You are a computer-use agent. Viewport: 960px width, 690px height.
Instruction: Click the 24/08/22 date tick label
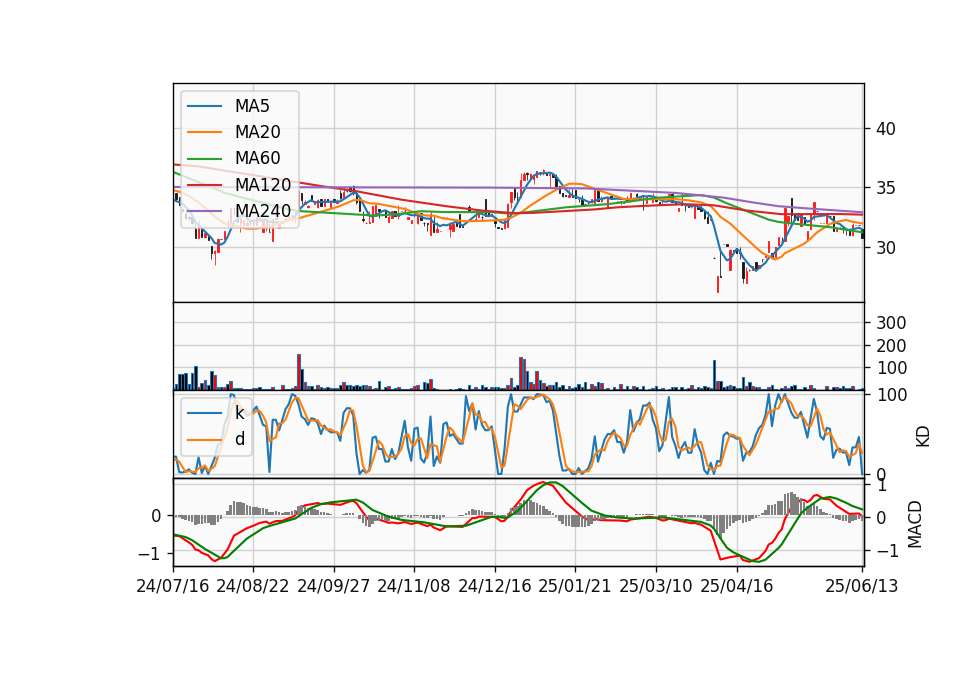[x=253, y=586]
